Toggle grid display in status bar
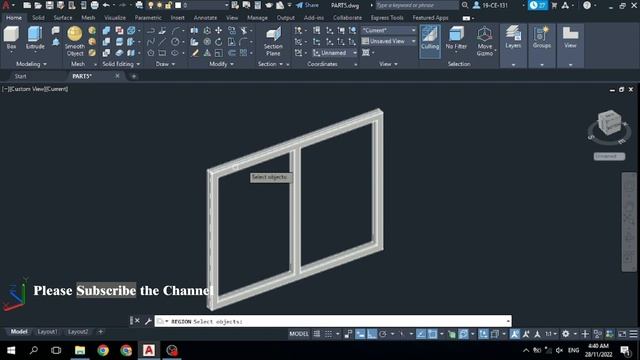Screen dimensions: 640x360 (317, 334)
